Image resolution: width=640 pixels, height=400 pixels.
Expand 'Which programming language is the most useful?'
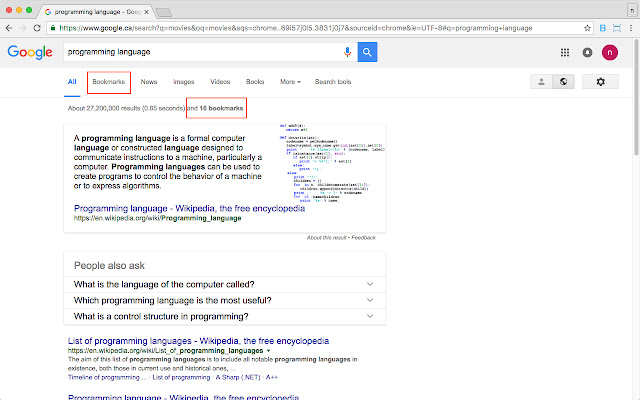point(224,300)
